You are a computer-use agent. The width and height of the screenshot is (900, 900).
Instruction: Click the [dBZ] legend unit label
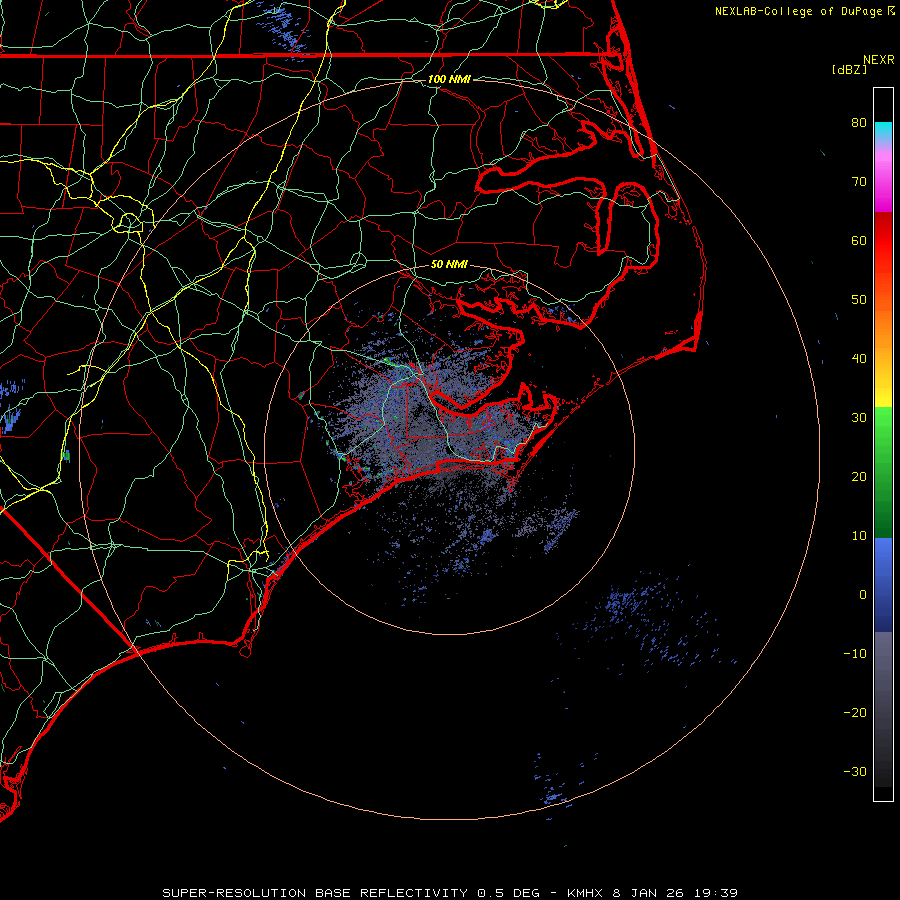coord(849,69)
